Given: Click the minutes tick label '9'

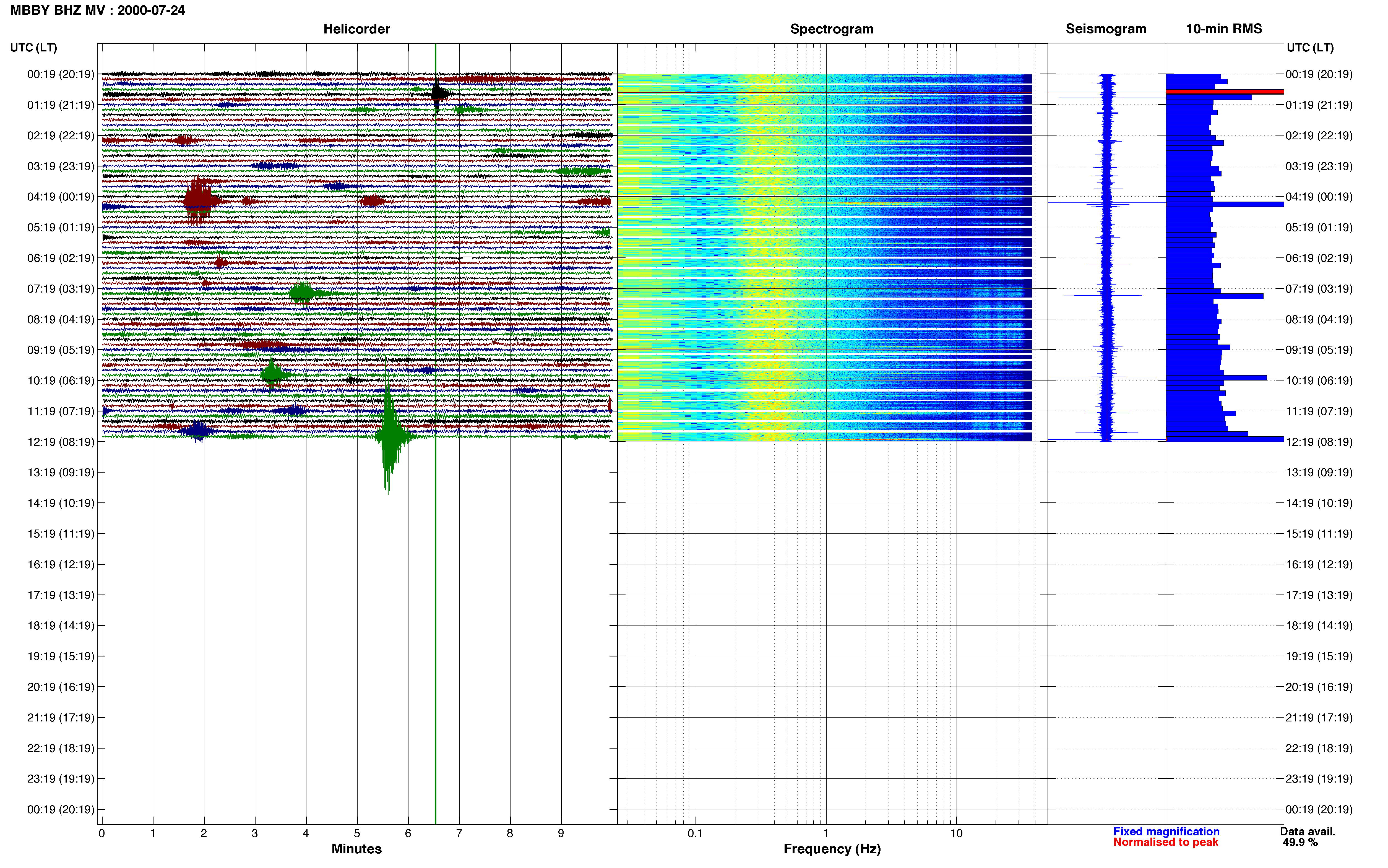Looking at the screenshot, I should point(561,833).
